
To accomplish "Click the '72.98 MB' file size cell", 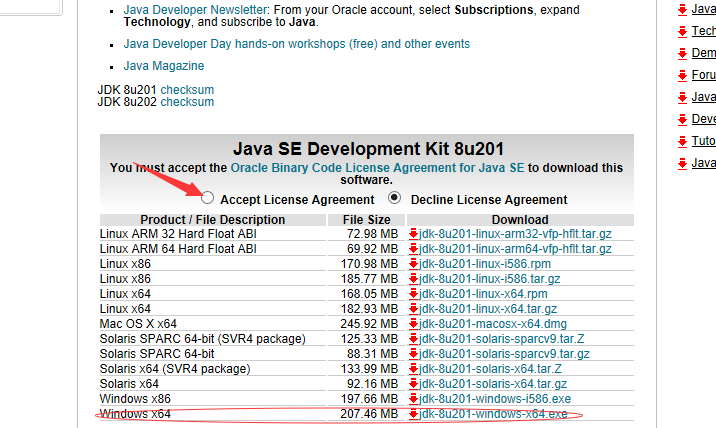I will pos(372,234).
